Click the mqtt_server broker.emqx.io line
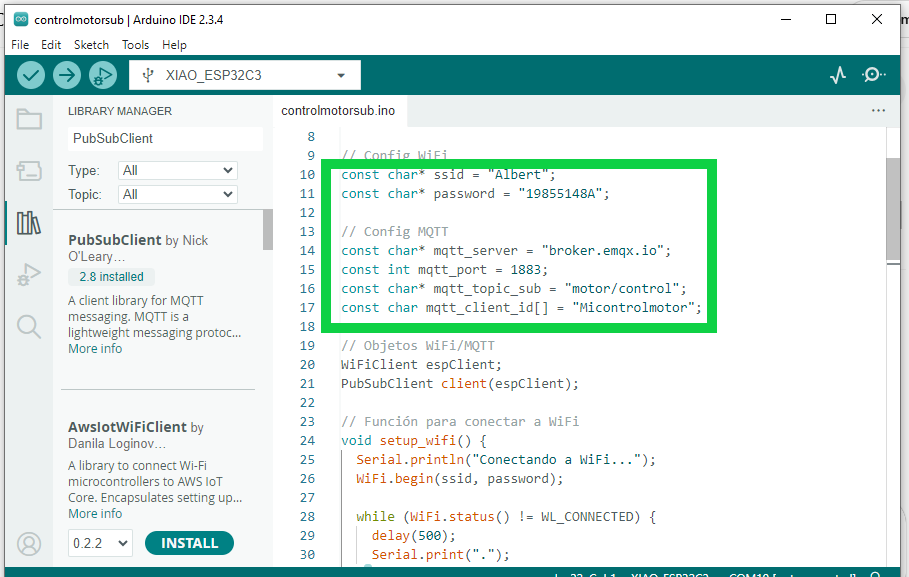 [x=506, y=251]
